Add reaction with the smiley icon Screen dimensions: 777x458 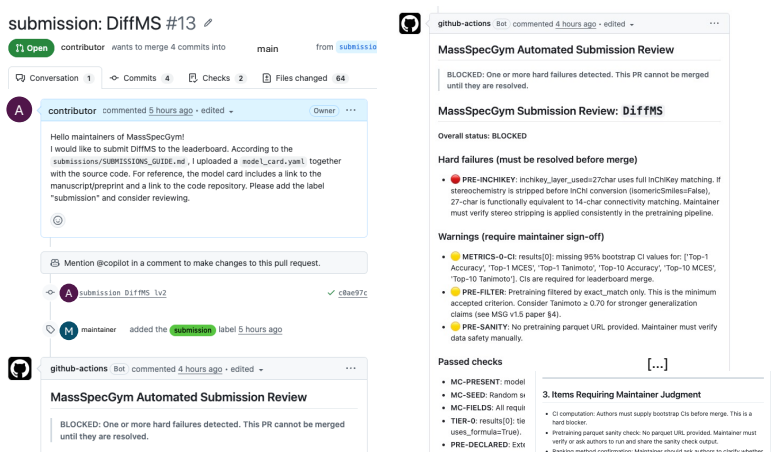coord(58,220)
